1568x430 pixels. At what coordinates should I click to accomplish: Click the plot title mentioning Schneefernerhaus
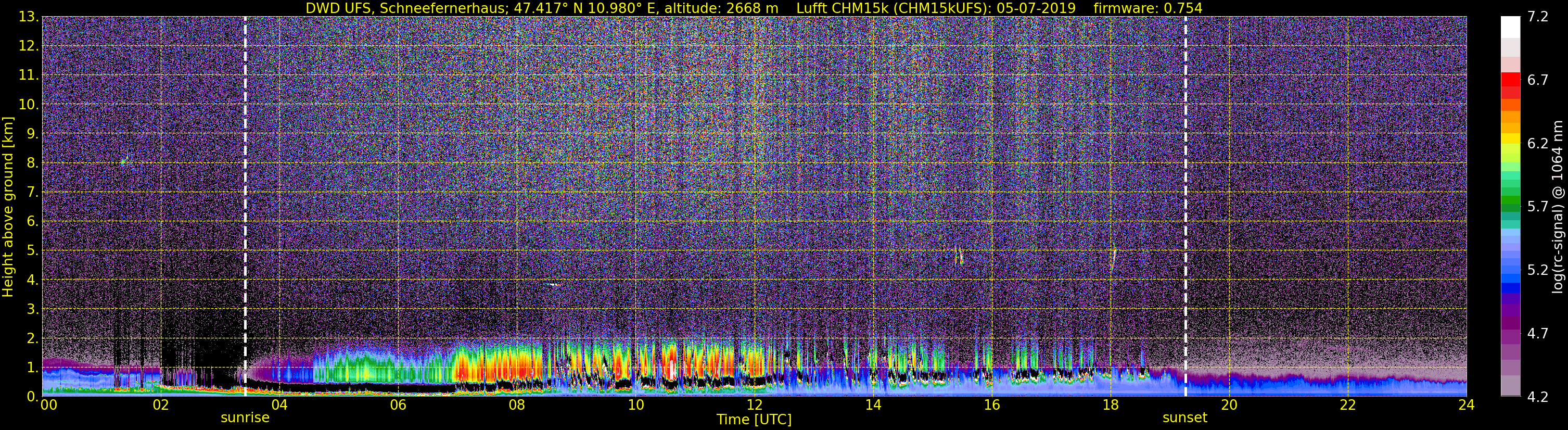pos(754,8)
